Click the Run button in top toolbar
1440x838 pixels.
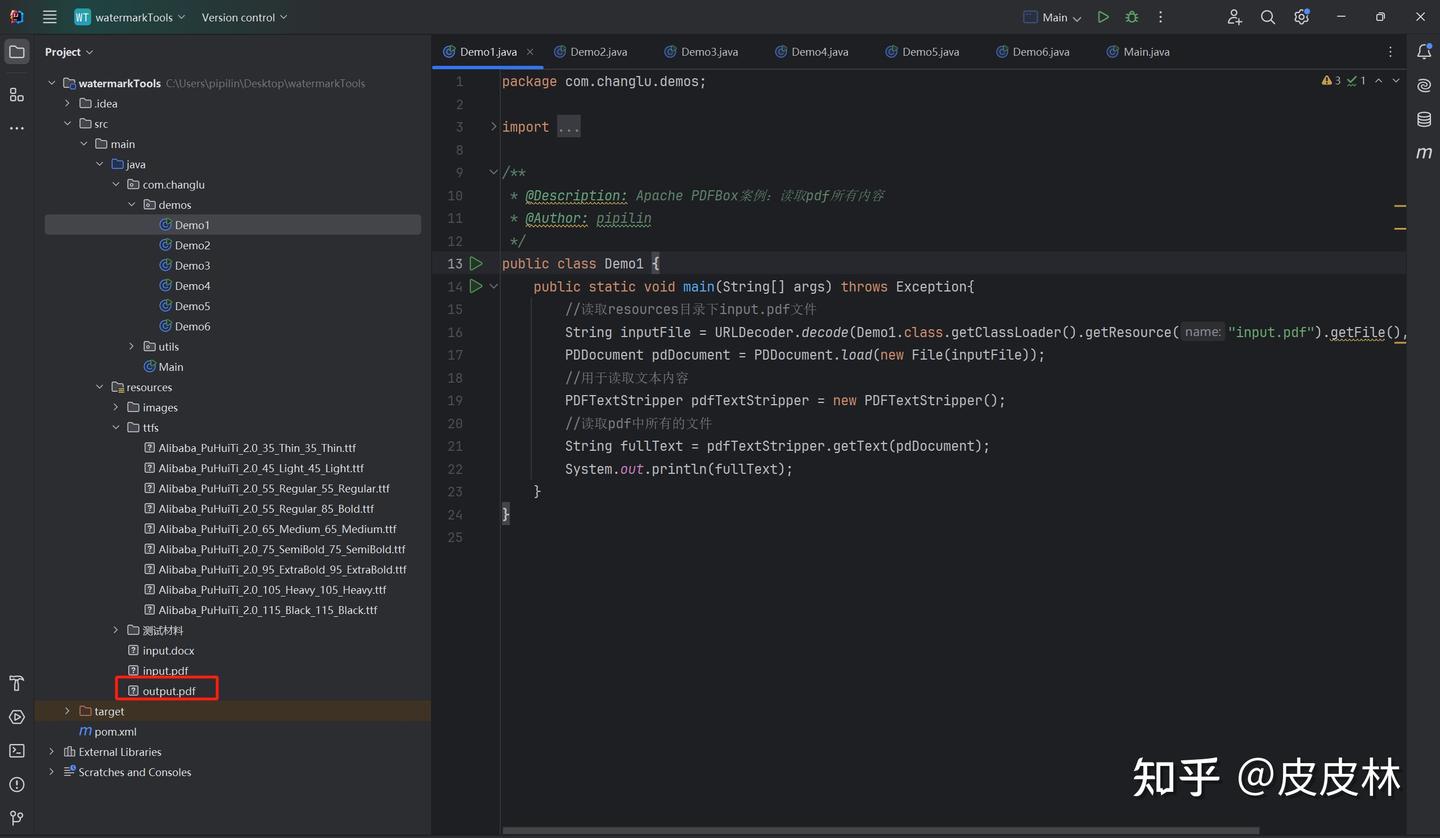coord(1103,17)
